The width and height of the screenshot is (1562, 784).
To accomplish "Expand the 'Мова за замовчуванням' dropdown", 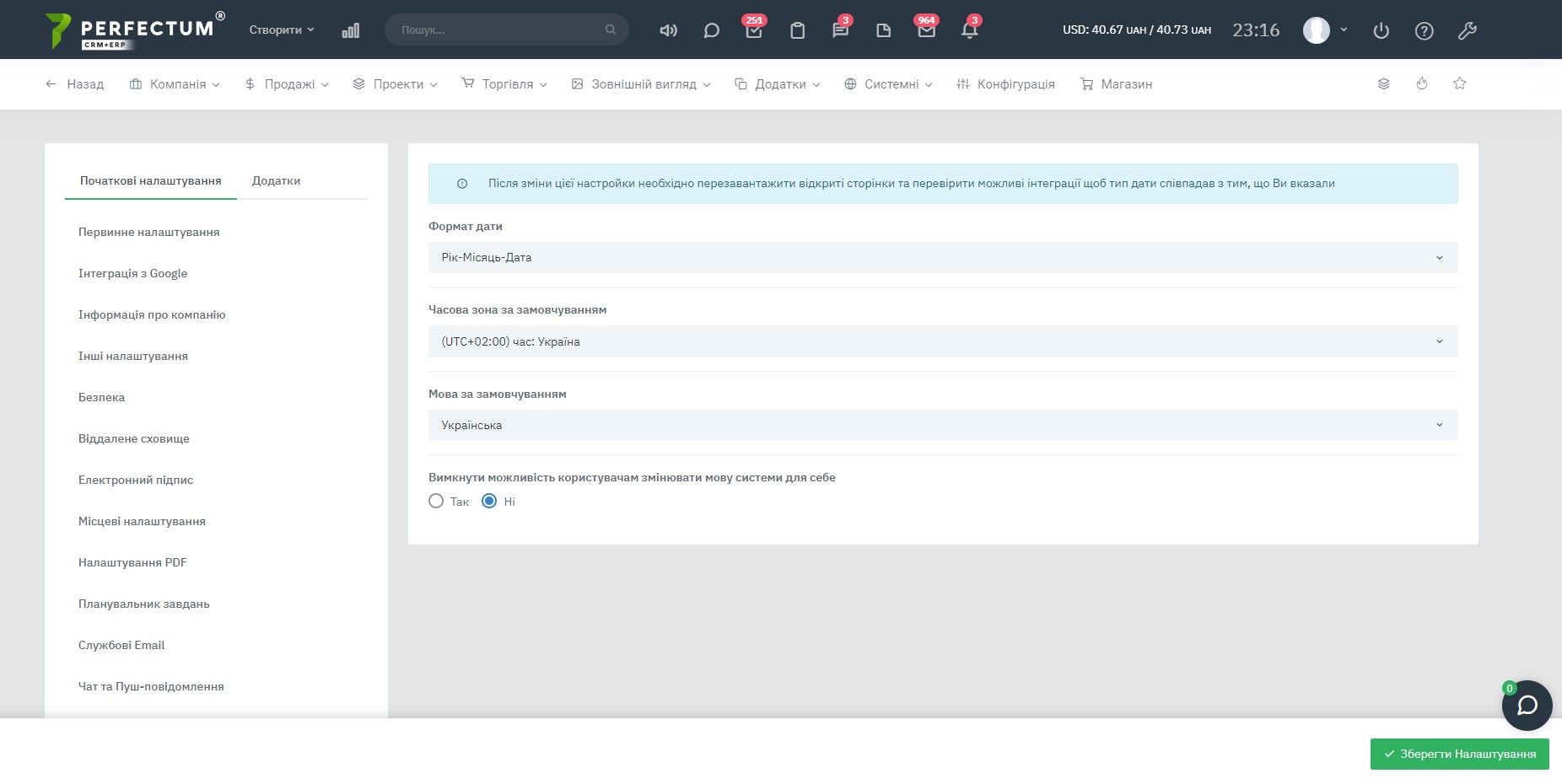I will (942, 426).
